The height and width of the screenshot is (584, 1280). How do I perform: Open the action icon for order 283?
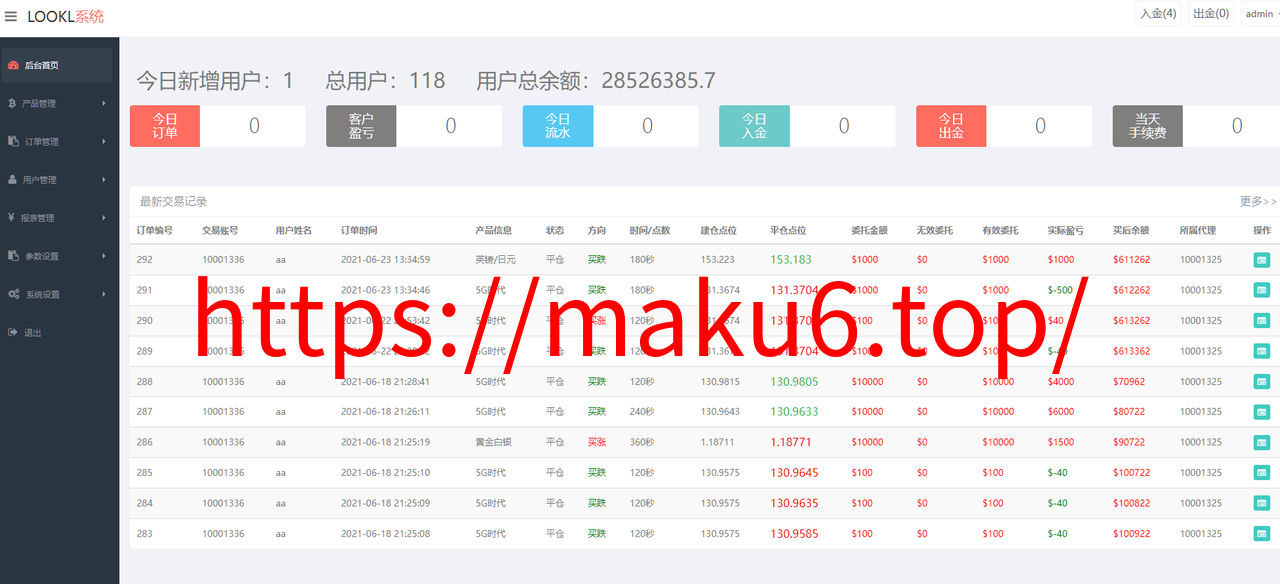[x=1261, y=534]
